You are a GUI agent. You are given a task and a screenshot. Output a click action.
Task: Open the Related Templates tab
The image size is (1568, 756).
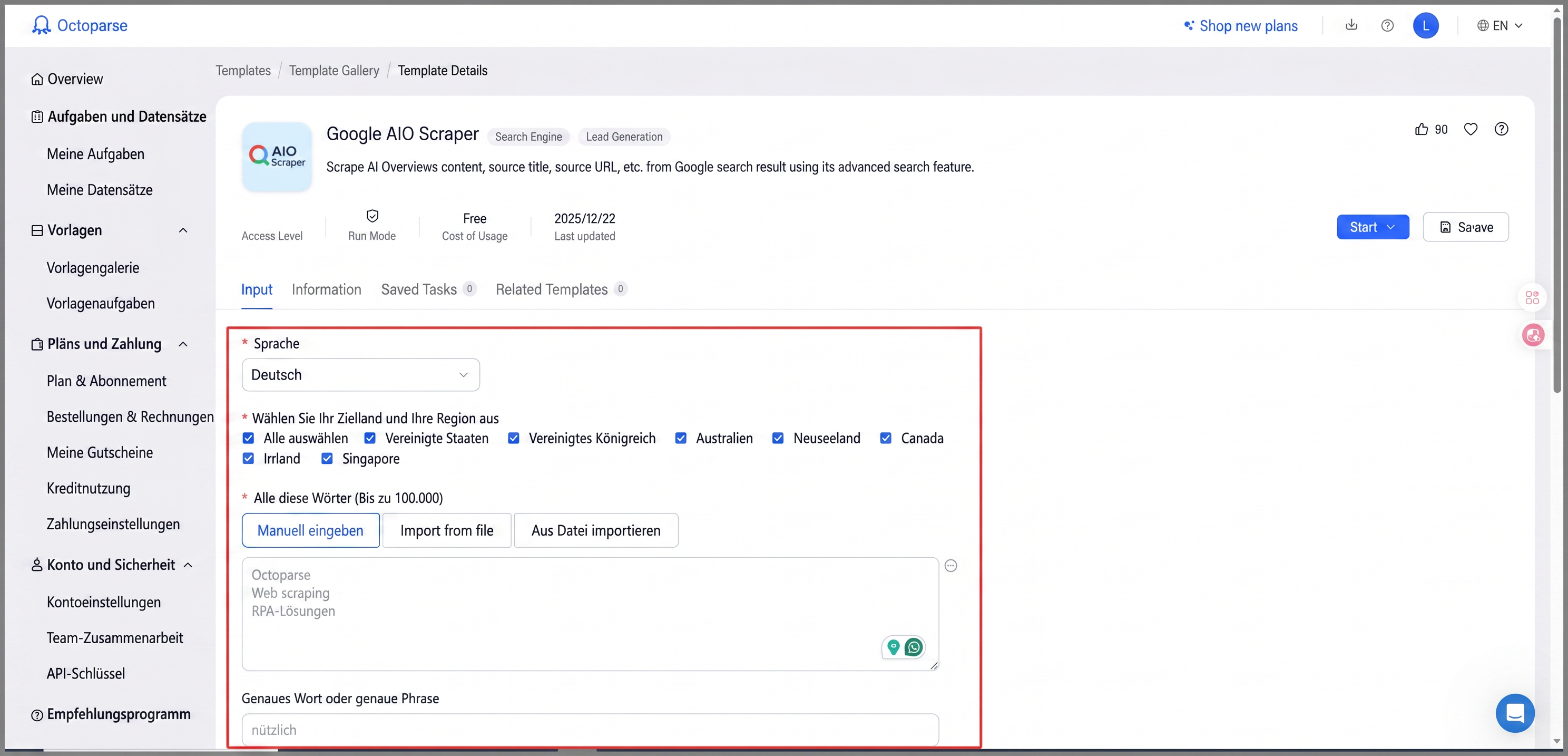(x=561, y=289)
